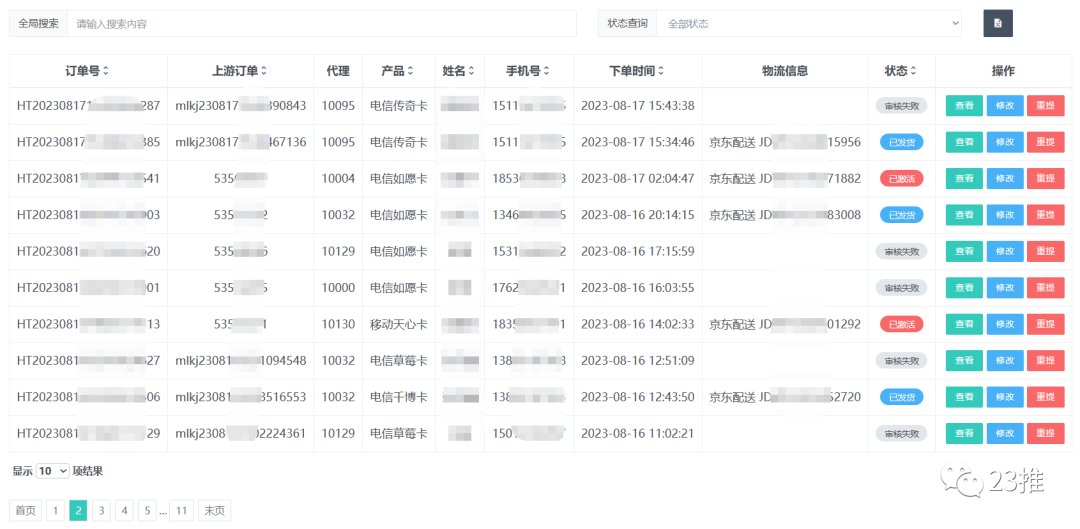Click 重提 for order at 15:43:38

click(1046, 106)
